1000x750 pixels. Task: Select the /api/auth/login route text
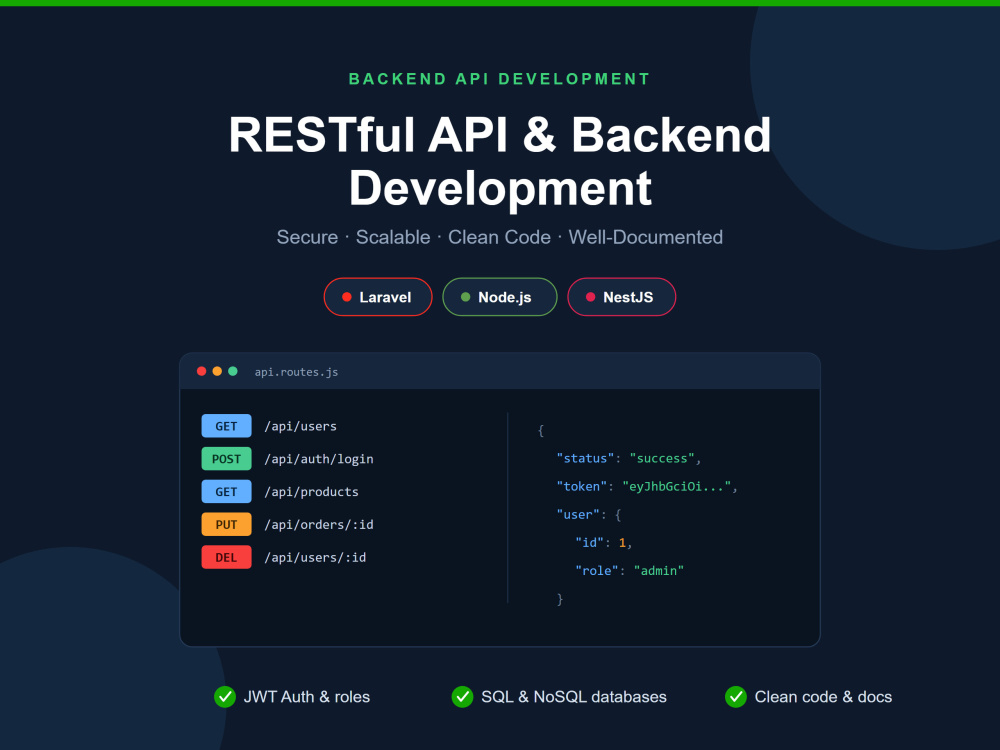pyautogui.click(x=319, y=459)
